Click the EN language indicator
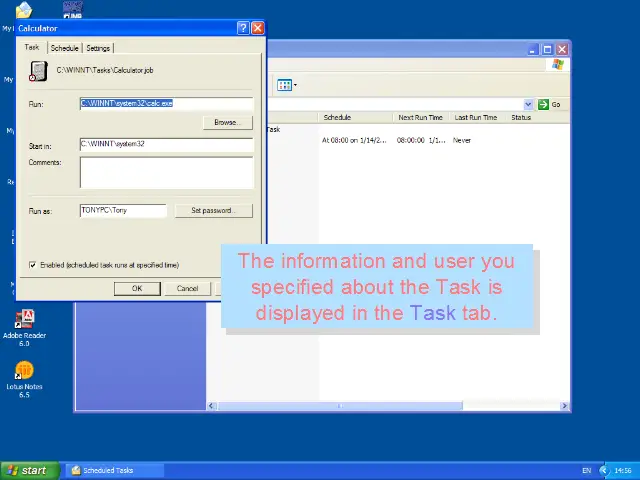 coord(586,470)
